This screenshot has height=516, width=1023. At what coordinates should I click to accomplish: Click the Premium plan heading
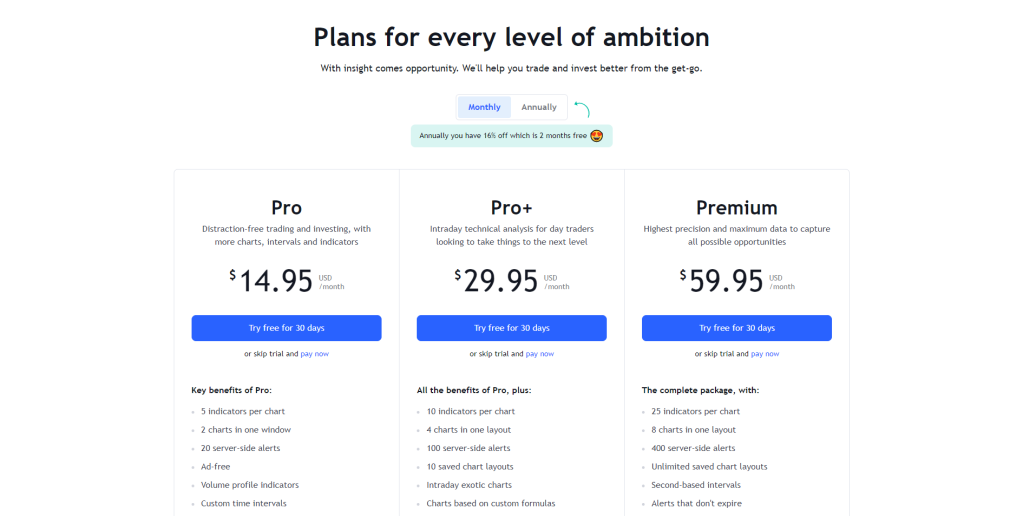click(x=737, y=207)
